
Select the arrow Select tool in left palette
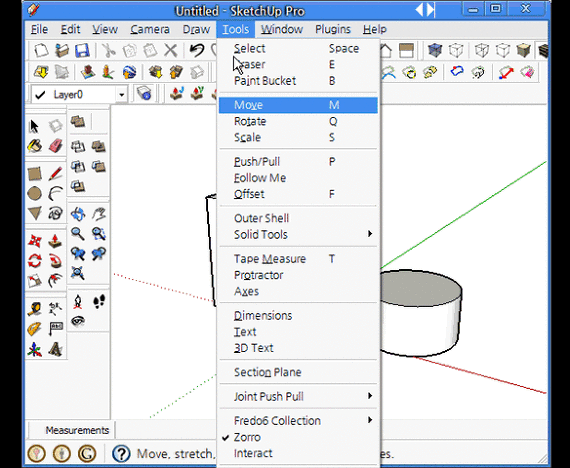(x=34, y=127)
